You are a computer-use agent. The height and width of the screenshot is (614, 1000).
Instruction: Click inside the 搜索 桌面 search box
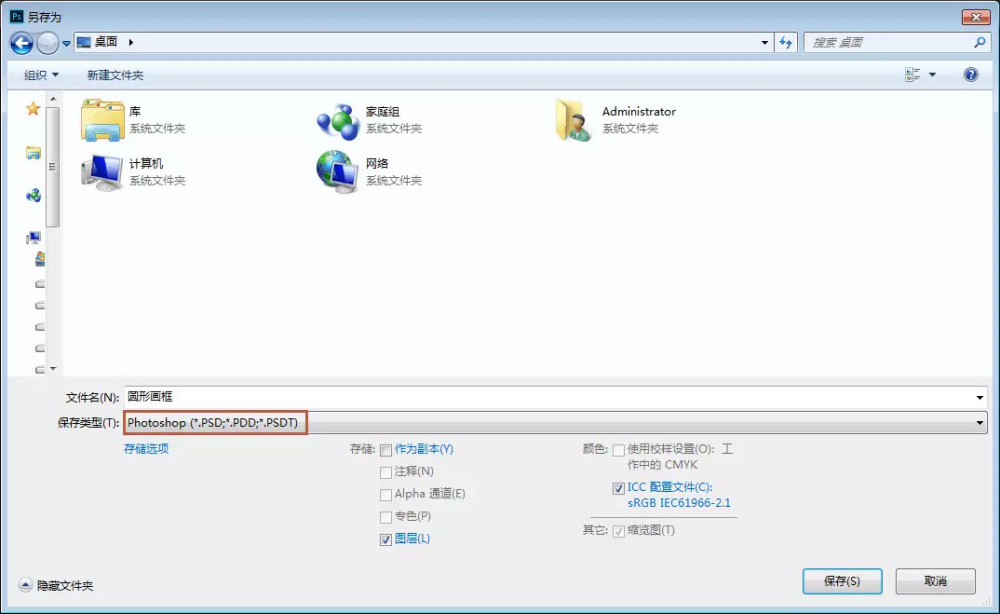click(890, 42)
